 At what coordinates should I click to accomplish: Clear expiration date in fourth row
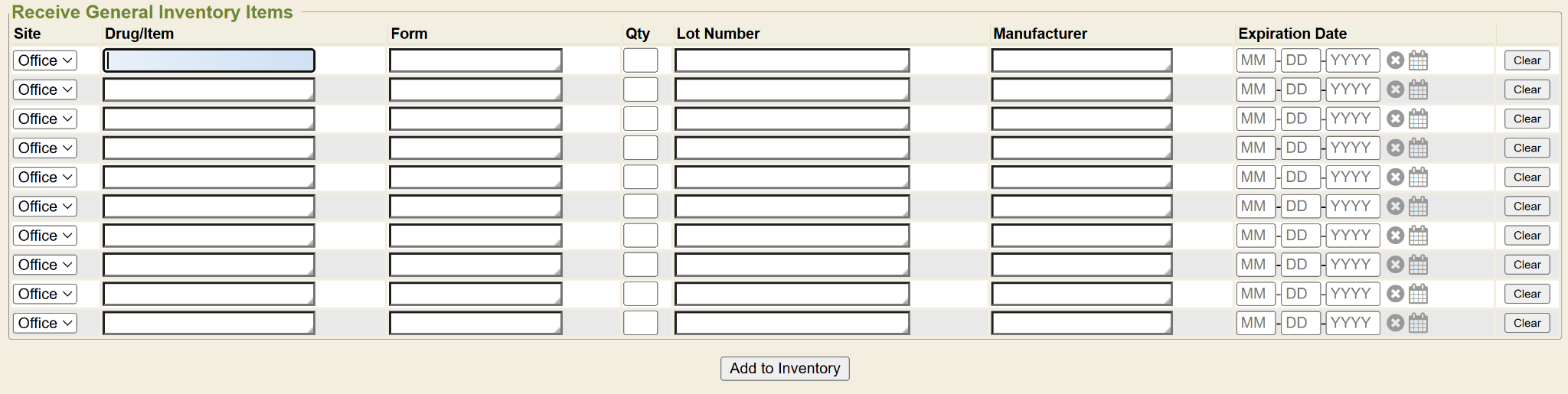tap(1395, 148)
